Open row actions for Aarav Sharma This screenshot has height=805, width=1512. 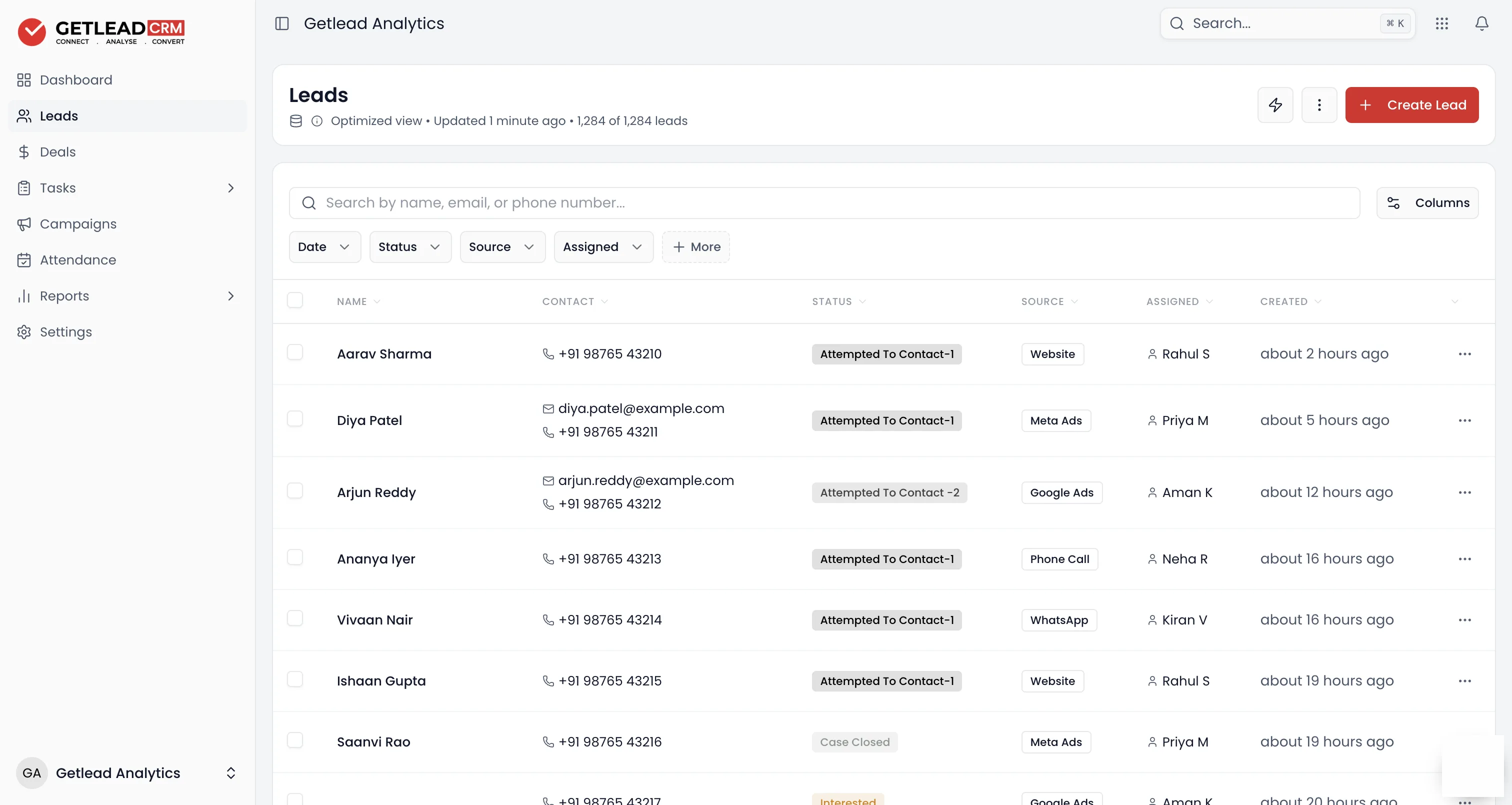pyautogui.click(x=1464, y=354)
